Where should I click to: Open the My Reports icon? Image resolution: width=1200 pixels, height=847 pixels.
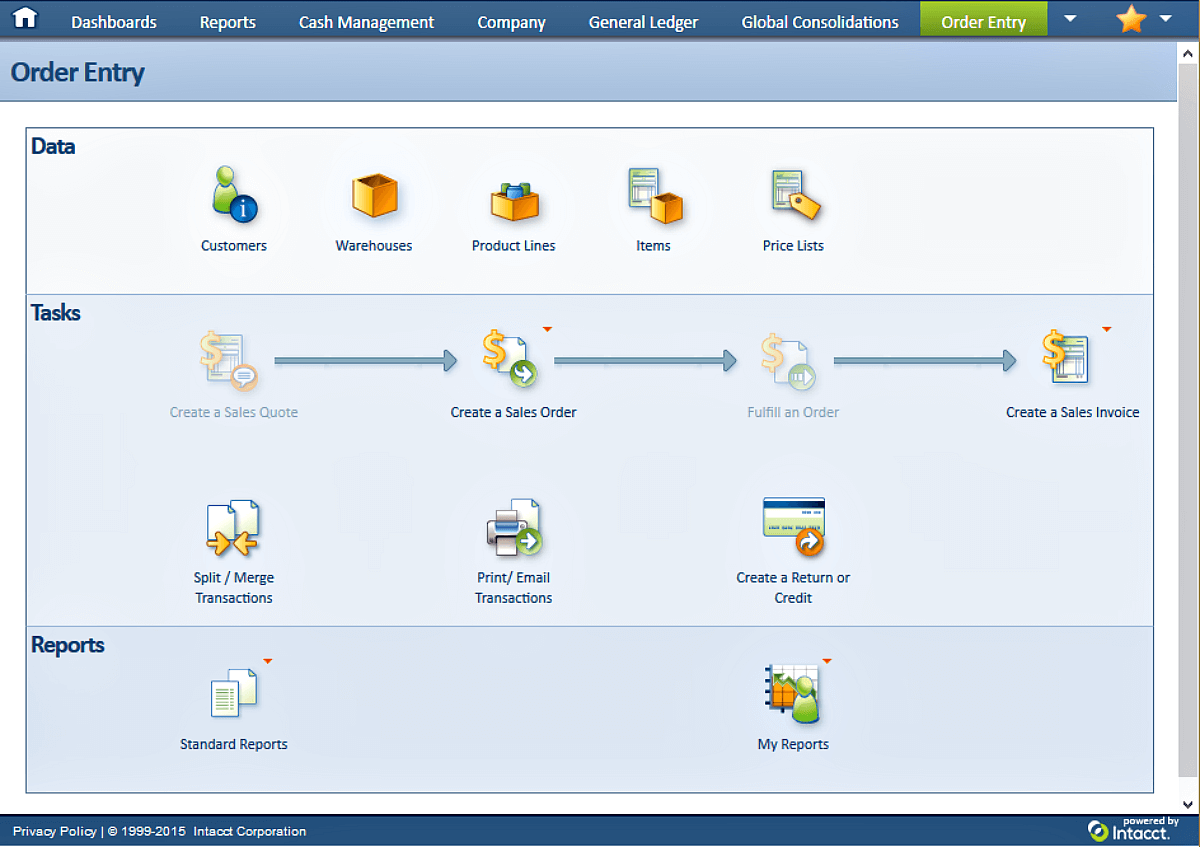click(793, 692)
